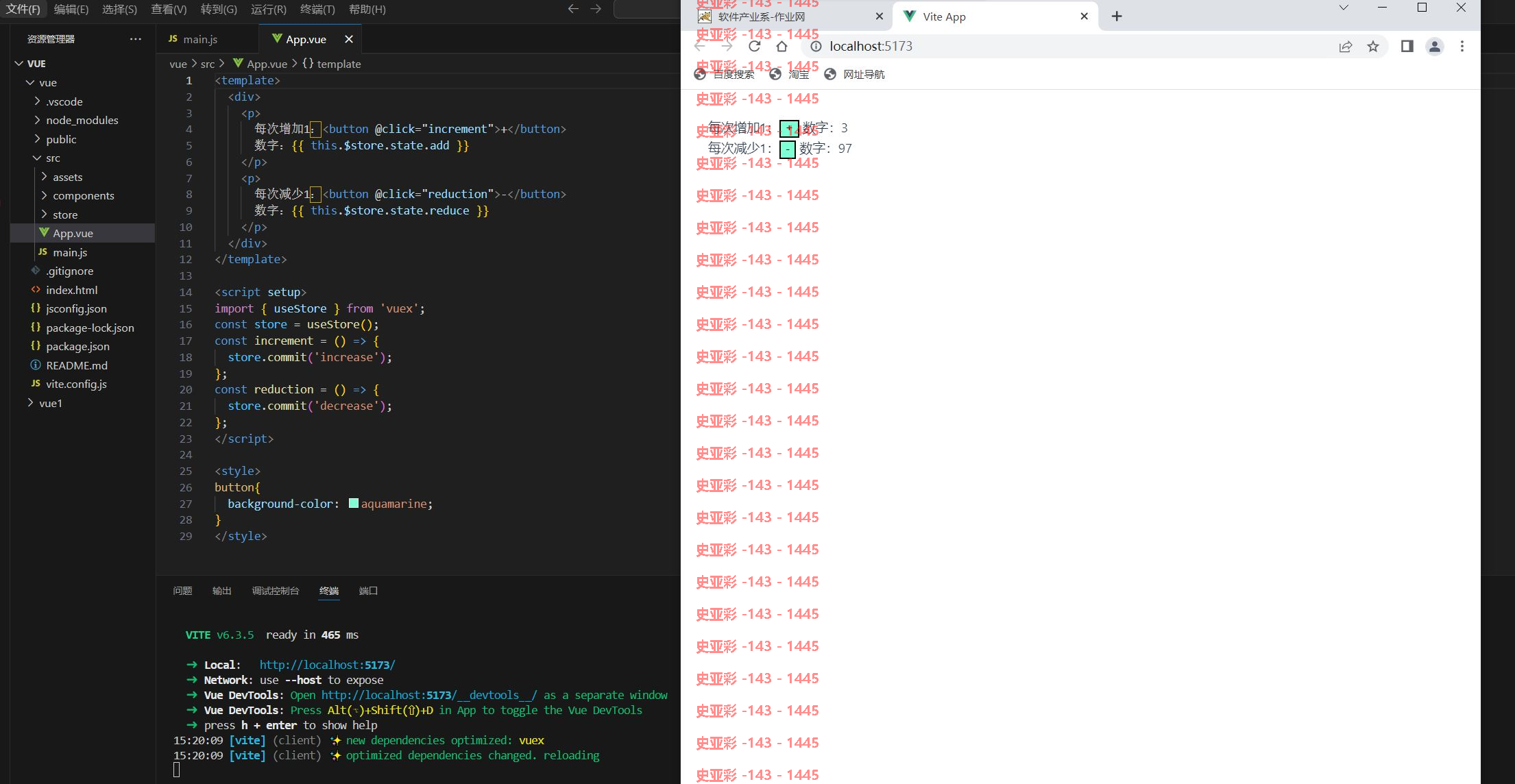Screen dimensions: 1515x784
Task: Click the browser forward arrow
Action: (x=727, y=46)
